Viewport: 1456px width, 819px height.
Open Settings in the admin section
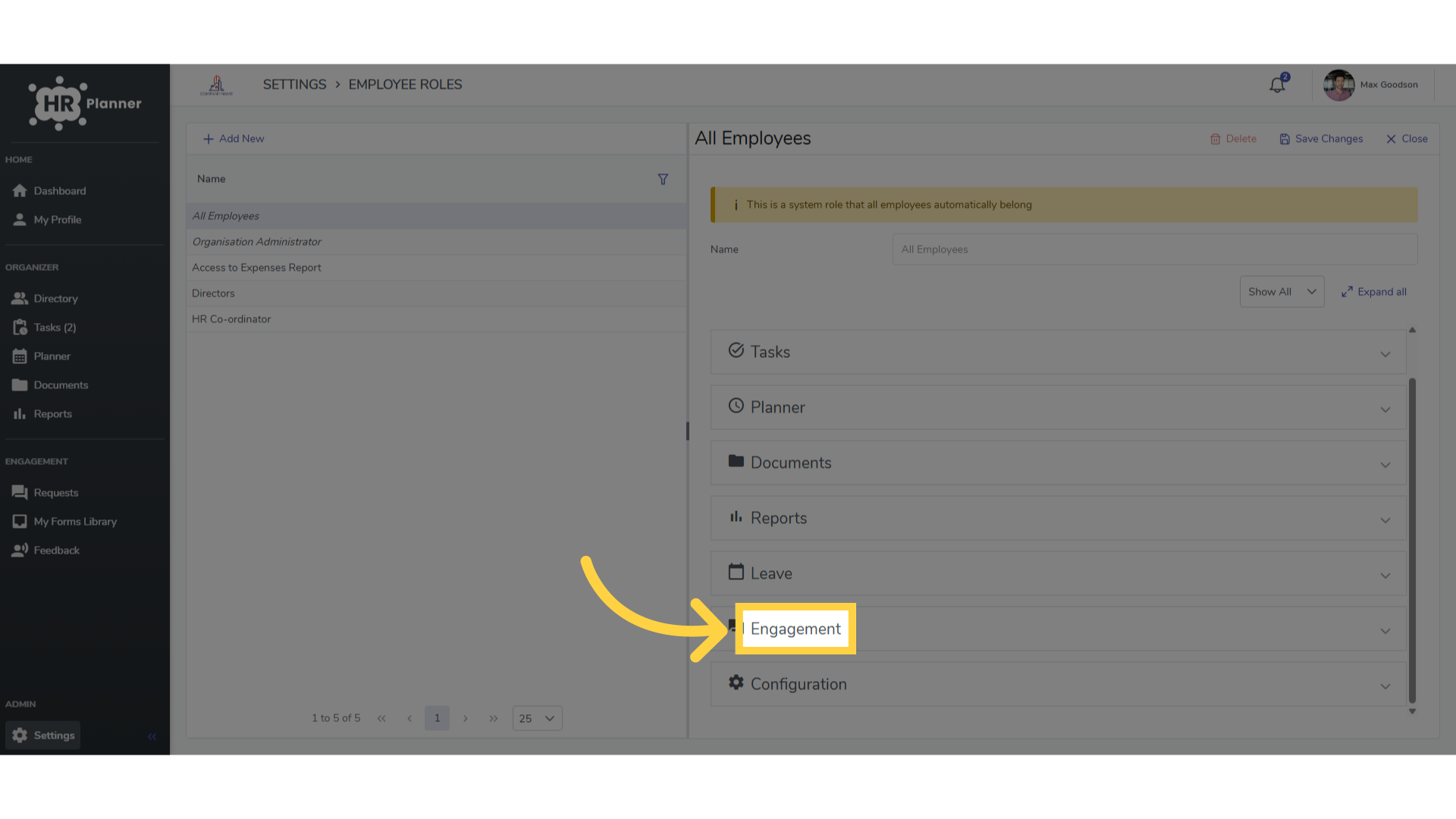pyautogui.click(x=43, y=735)
